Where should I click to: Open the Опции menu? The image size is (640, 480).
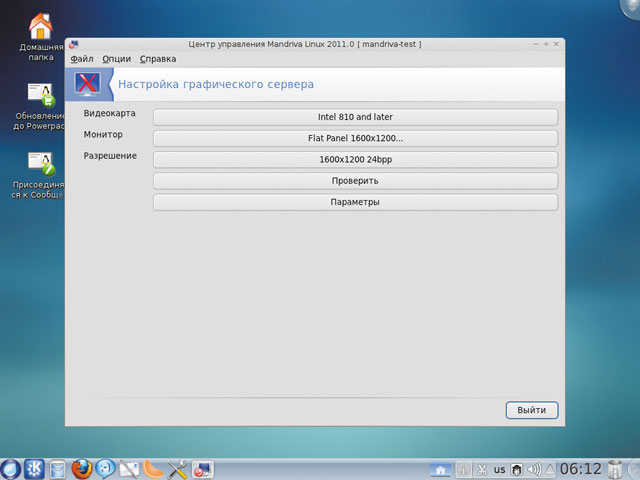[x=116, y=59]
